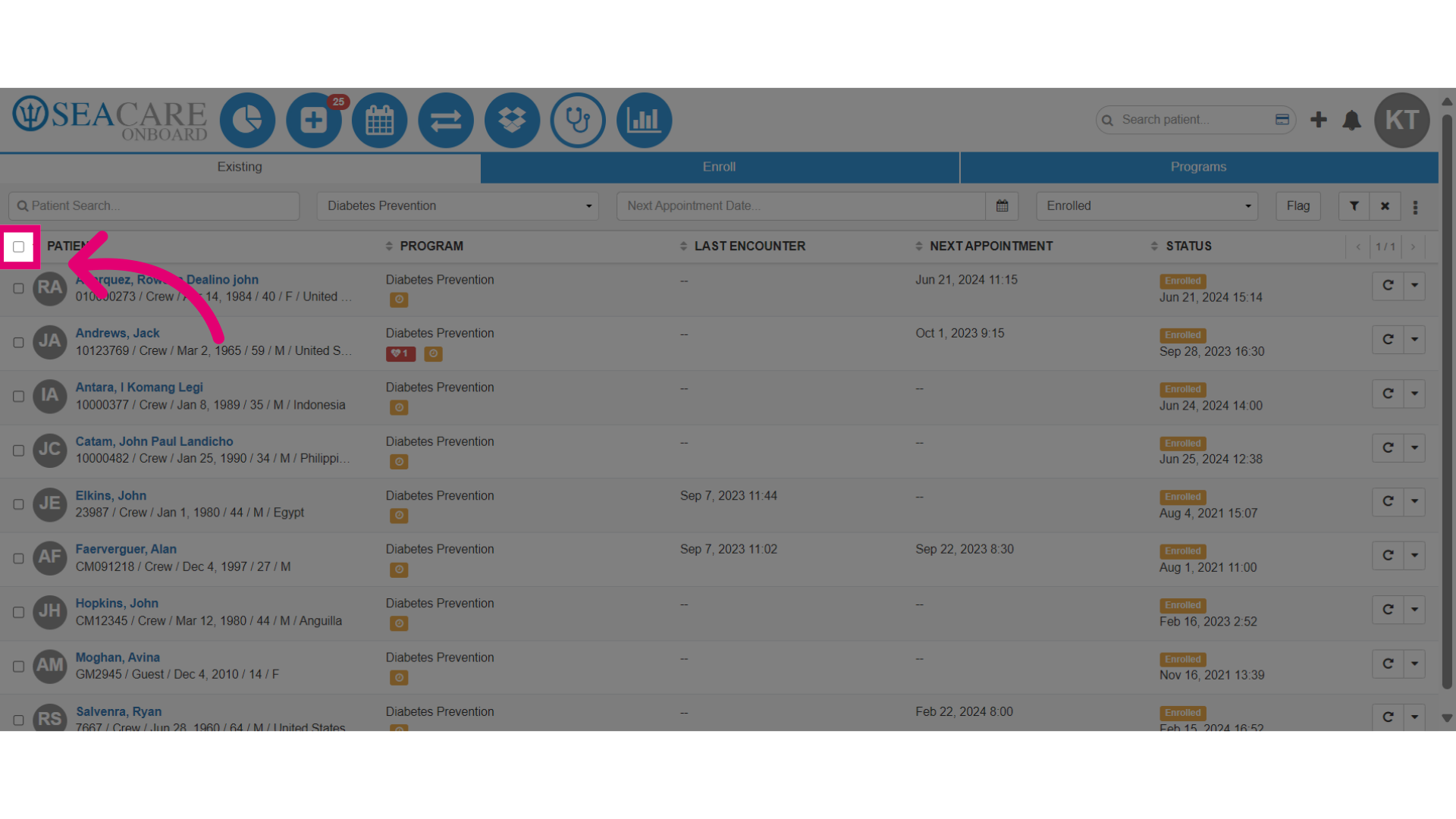
Task: Open the calendar navigation icon
Action: (379, 120)
